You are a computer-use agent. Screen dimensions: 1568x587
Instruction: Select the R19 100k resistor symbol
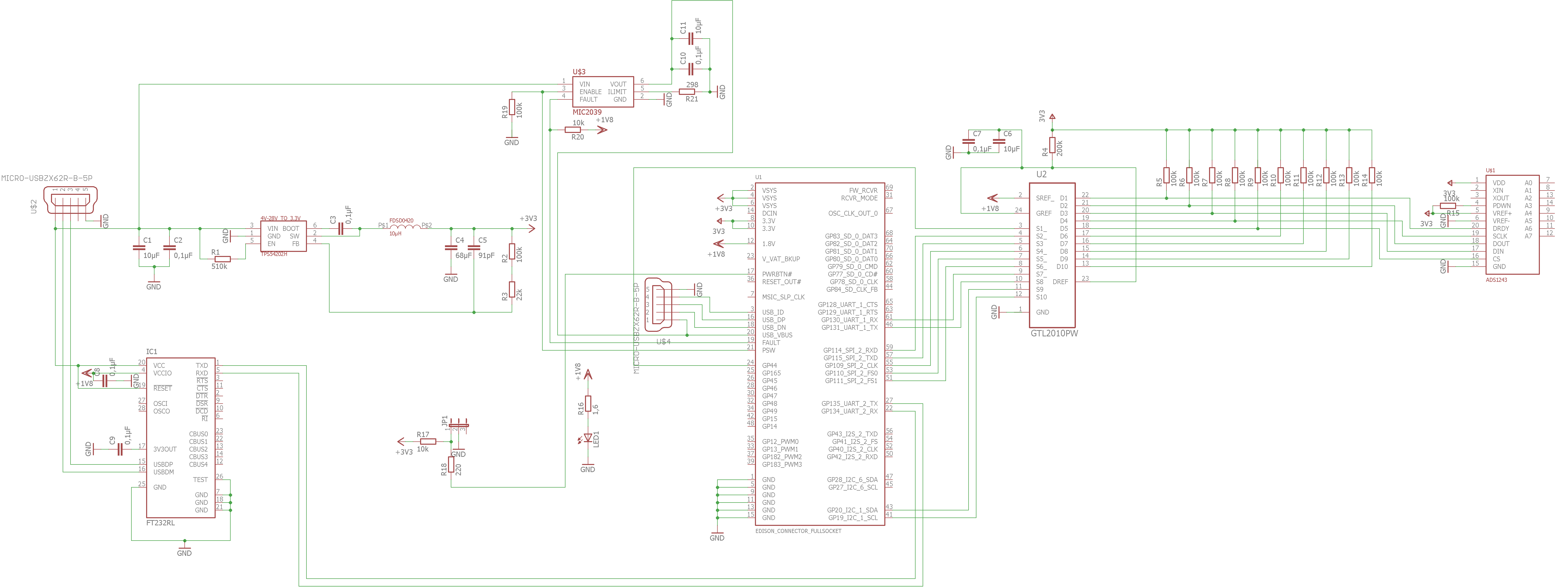pyautogui.click(x=512, y=107)
